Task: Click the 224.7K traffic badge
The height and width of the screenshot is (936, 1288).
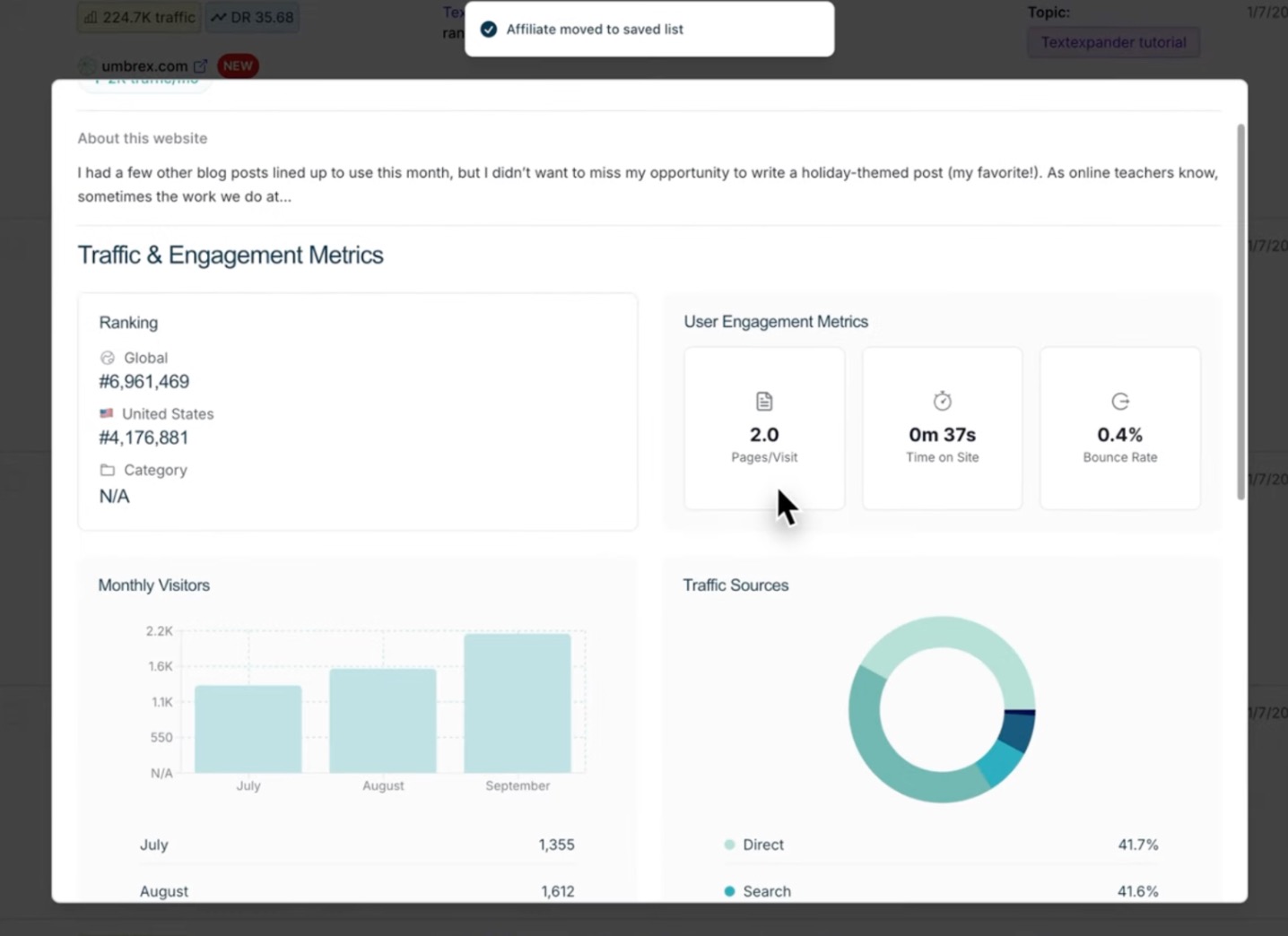Action: (x=140, y=17)
